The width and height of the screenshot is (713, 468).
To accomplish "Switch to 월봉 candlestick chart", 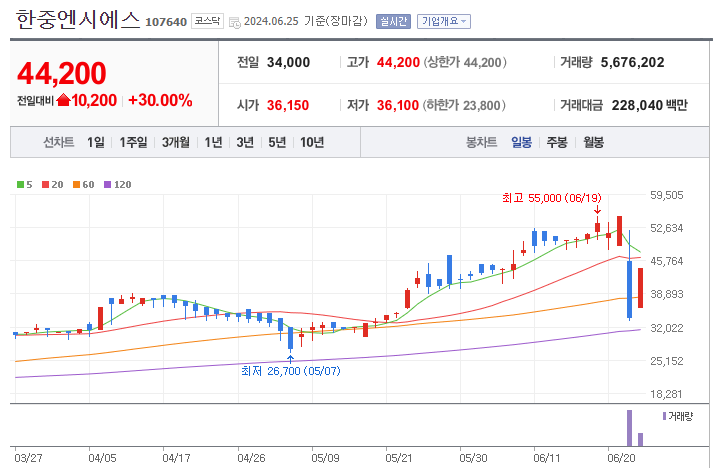I will click(x=593, y=142).
